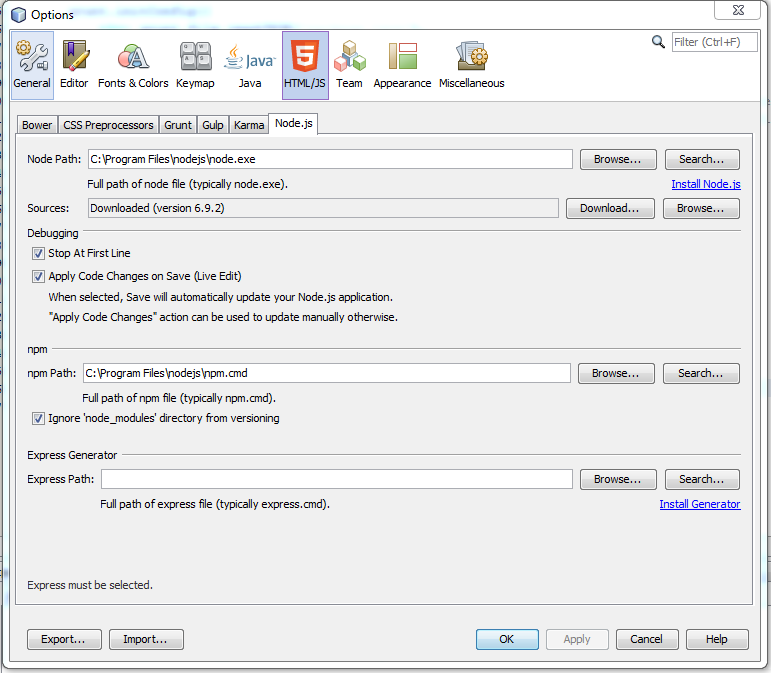
Task: Click the Export button
Action: 64,640
